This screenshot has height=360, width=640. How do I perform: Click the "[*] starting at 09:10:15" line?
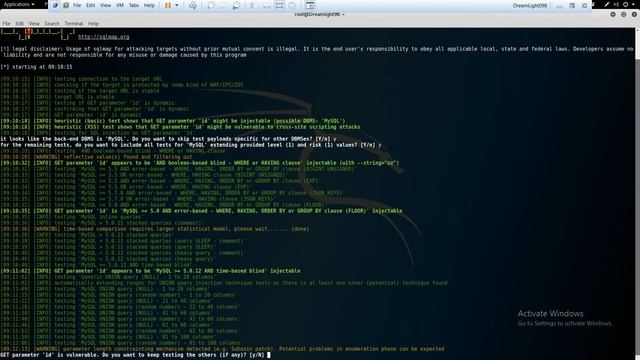36,67
